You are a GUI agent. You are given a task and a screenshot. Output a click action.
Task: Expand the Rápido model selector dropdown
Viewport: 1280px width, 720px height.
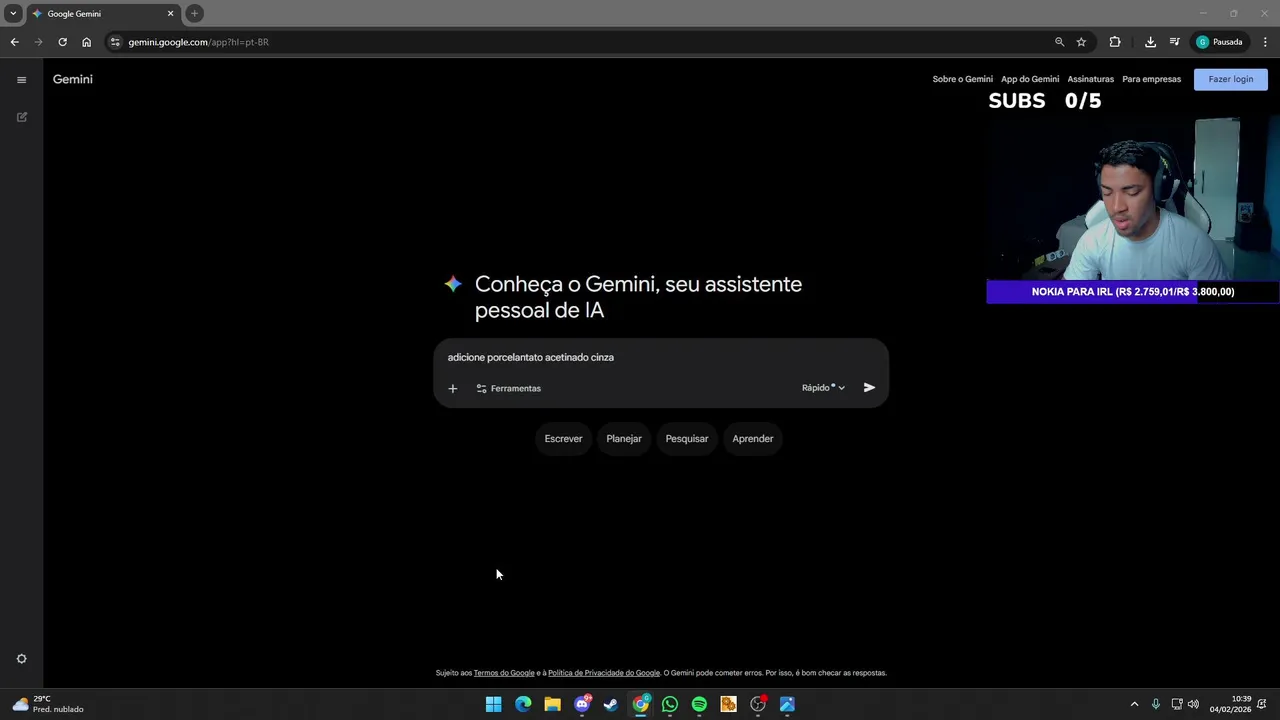823,388
